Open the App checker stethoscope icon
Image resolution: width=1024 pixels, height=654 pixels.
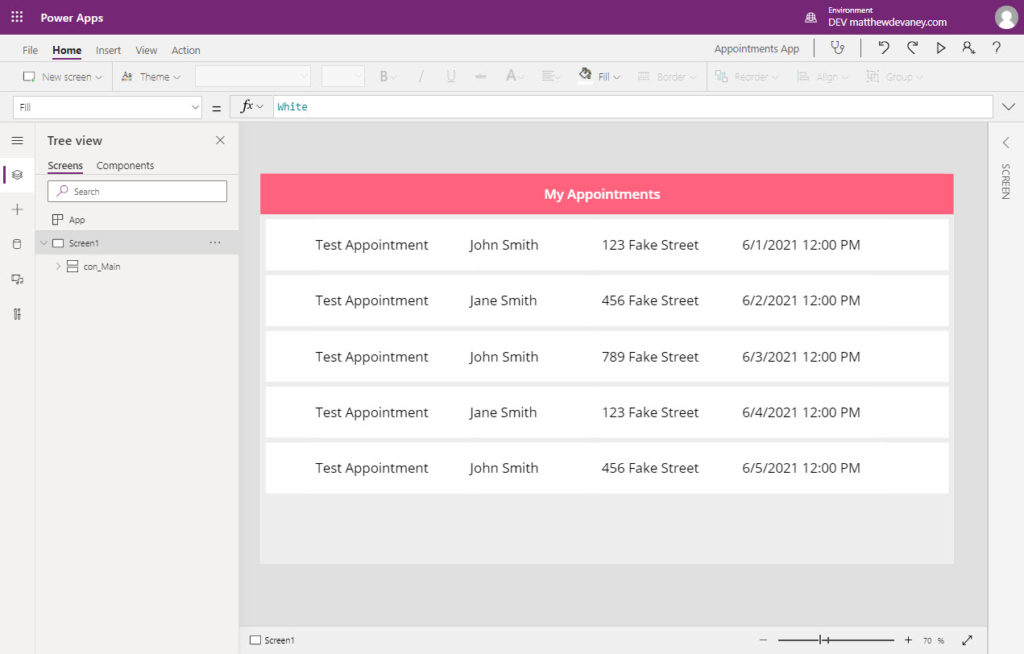tap(837, 48)
